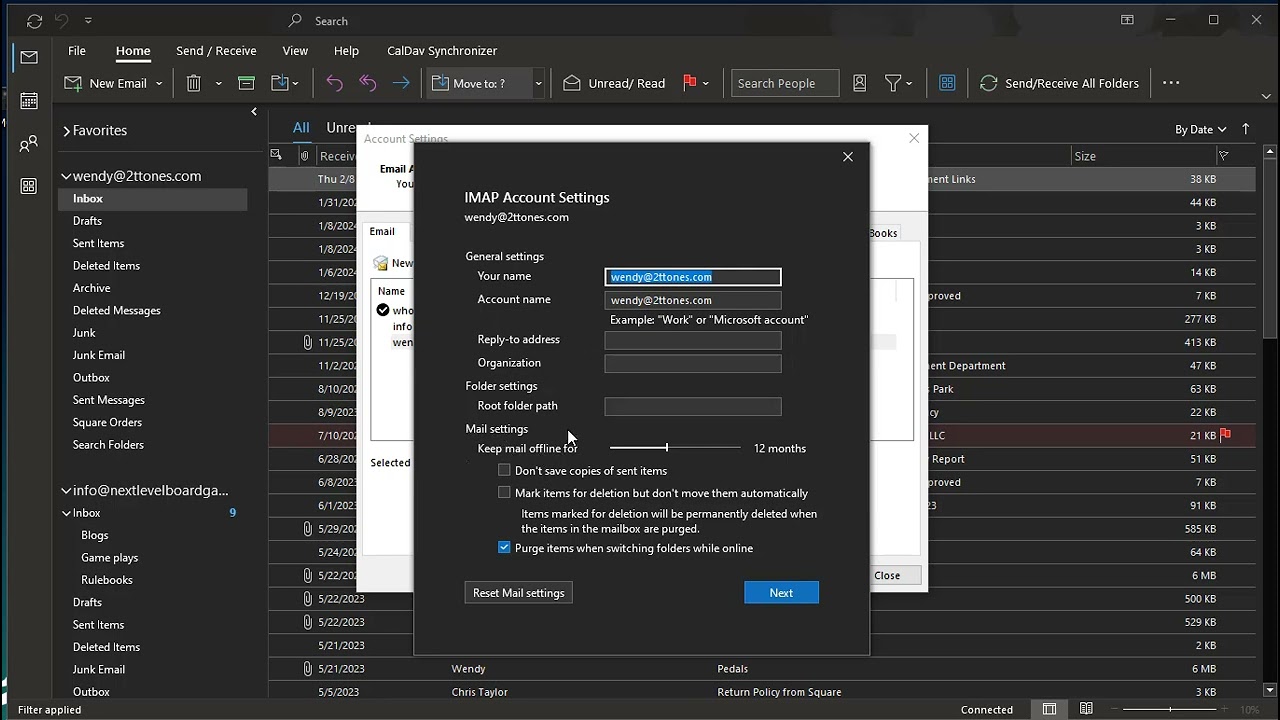Click the Reply arrow icon
The image size is (1280, 720).
coord(334,83)
